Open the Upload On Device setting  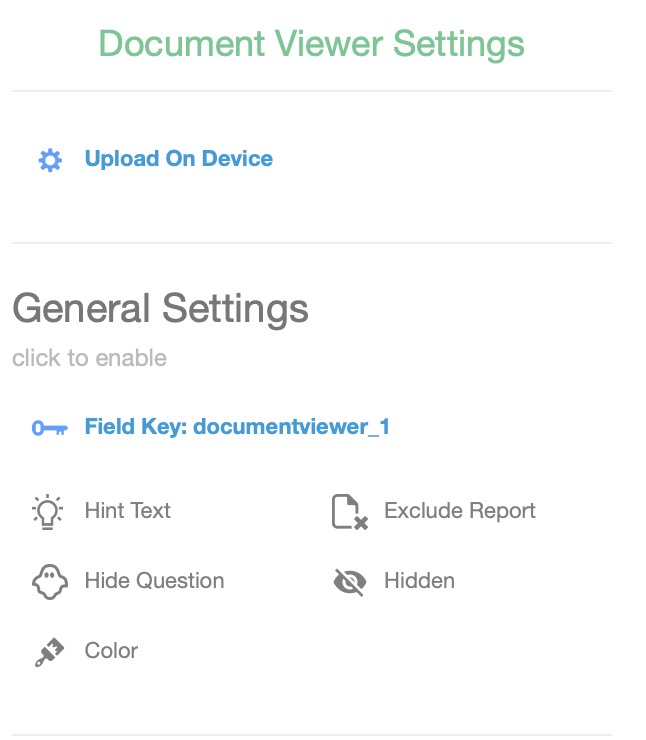tap(178, 159)
